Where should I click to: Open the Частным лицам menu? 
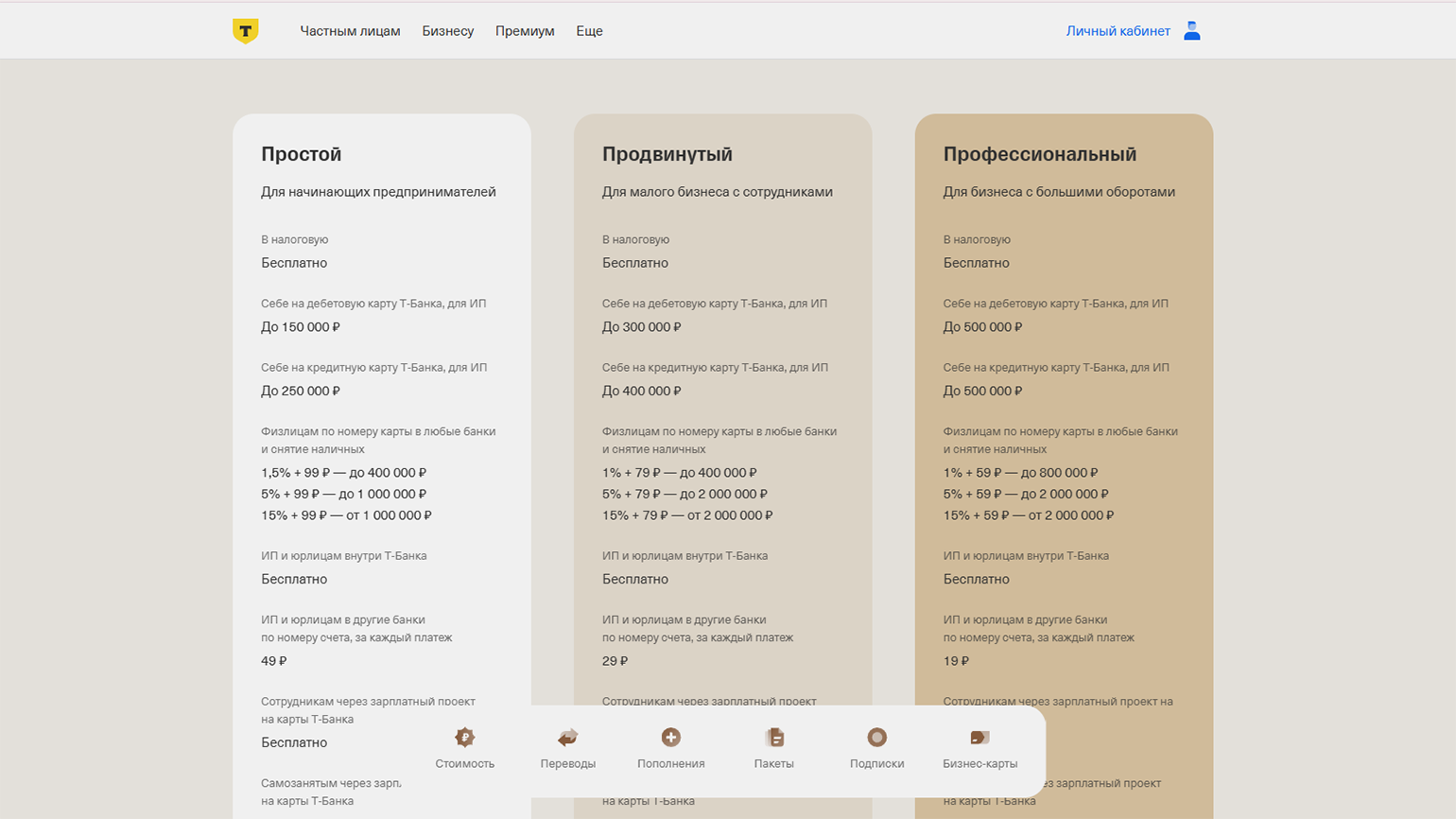(x=350, y=31)
